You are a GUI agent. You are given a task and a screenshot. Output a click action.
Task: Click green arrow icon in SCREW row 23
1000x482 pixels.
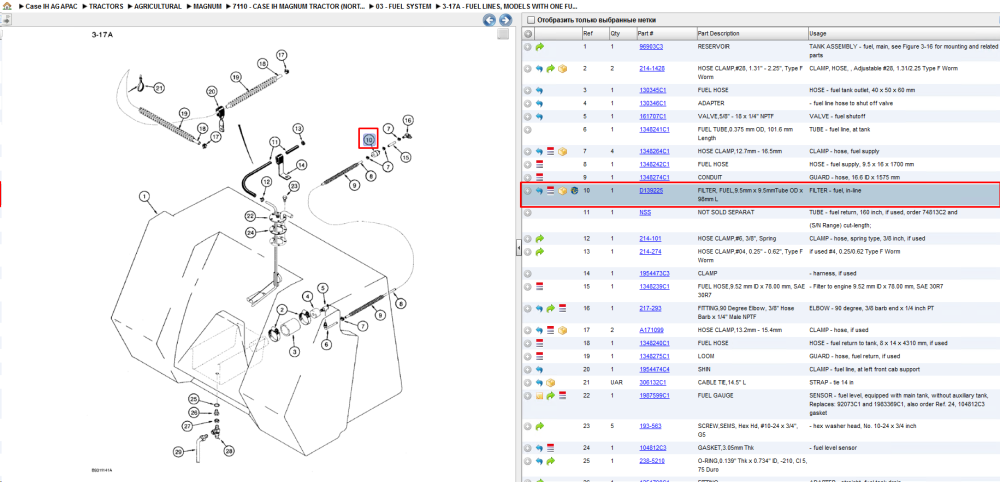(540, 425)
